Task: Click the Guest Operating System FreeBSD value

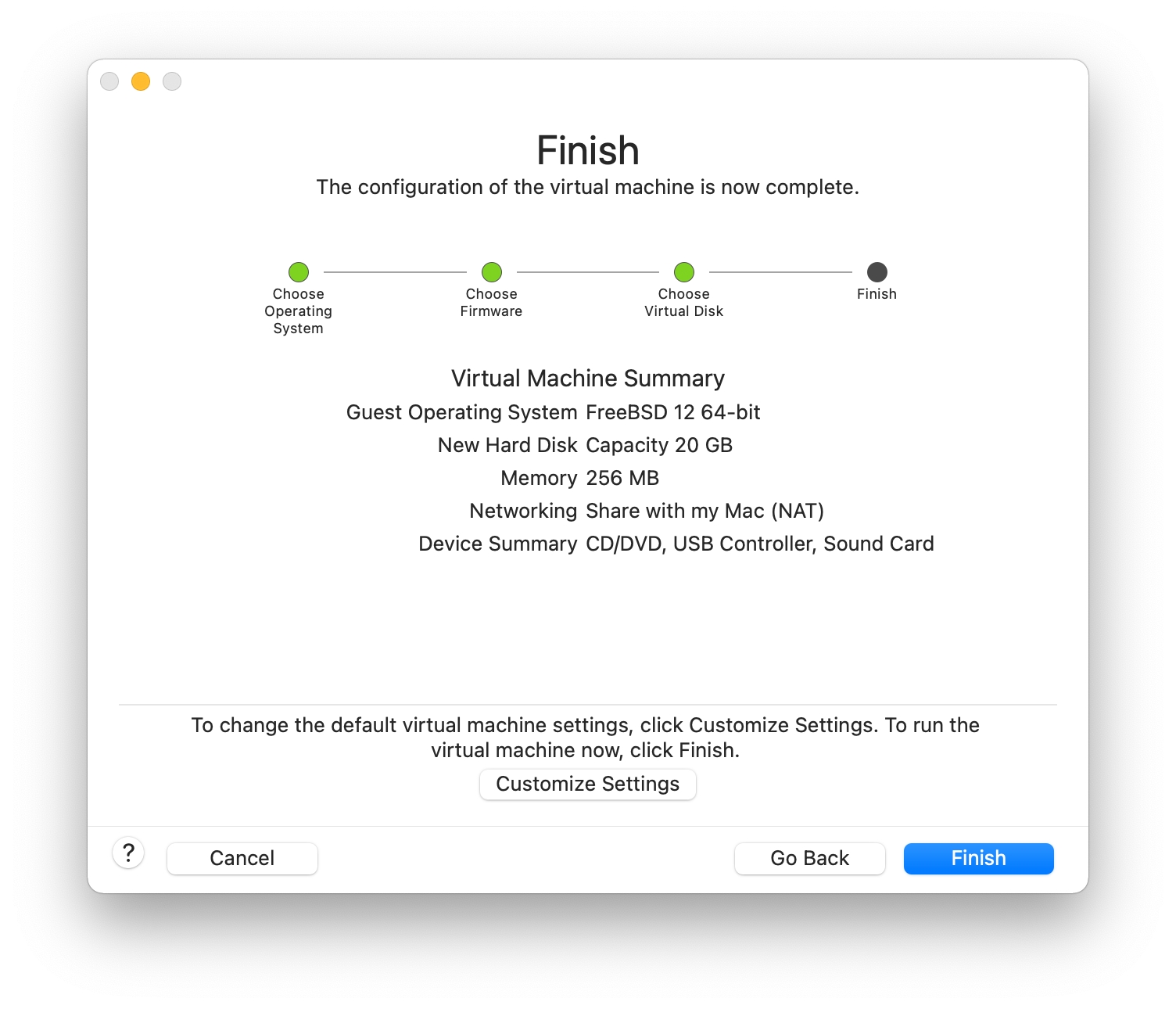Action: [x=673, y=412]
